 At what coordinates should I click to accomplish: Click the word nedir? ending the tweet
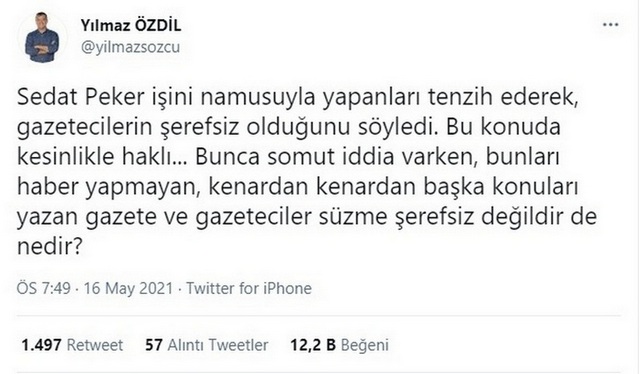50,246
